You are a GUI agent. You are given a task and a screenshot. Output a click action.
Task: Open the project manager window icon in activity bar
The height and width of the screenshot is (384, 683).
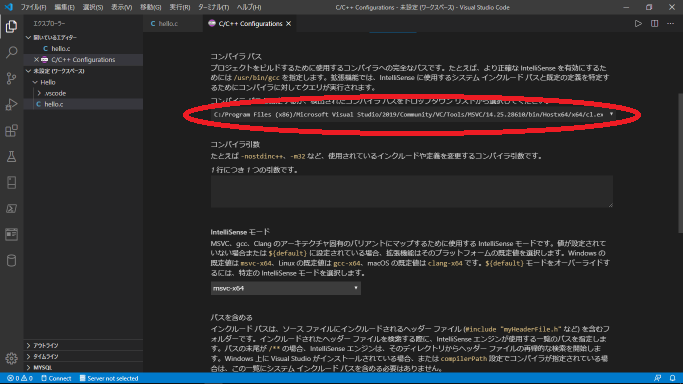pyautogui.click(x=11, y=234)
